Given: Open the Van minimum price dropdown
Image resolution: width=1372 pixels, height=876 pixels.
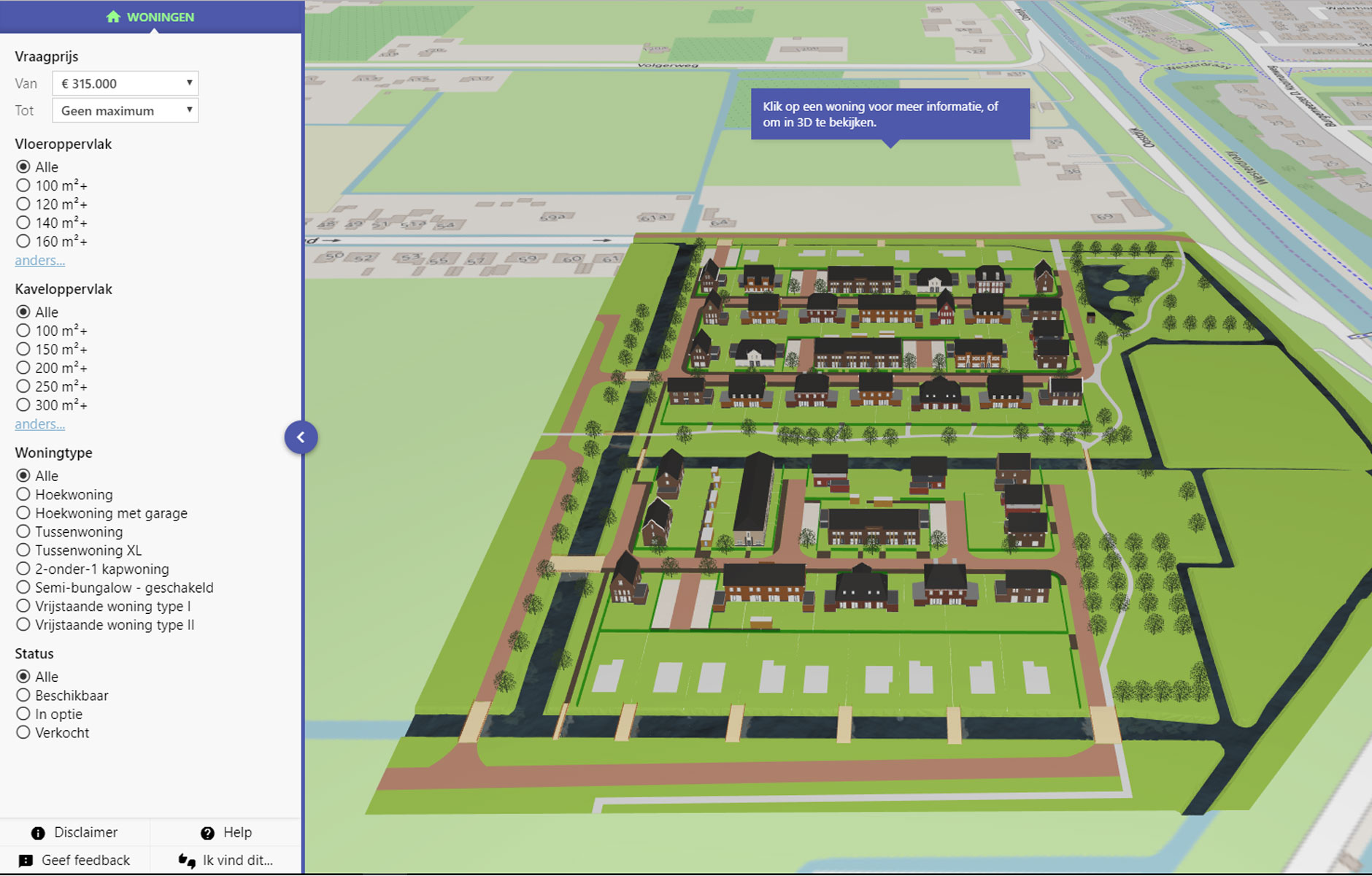Looking at the screenshot, I should click(126, 83).
